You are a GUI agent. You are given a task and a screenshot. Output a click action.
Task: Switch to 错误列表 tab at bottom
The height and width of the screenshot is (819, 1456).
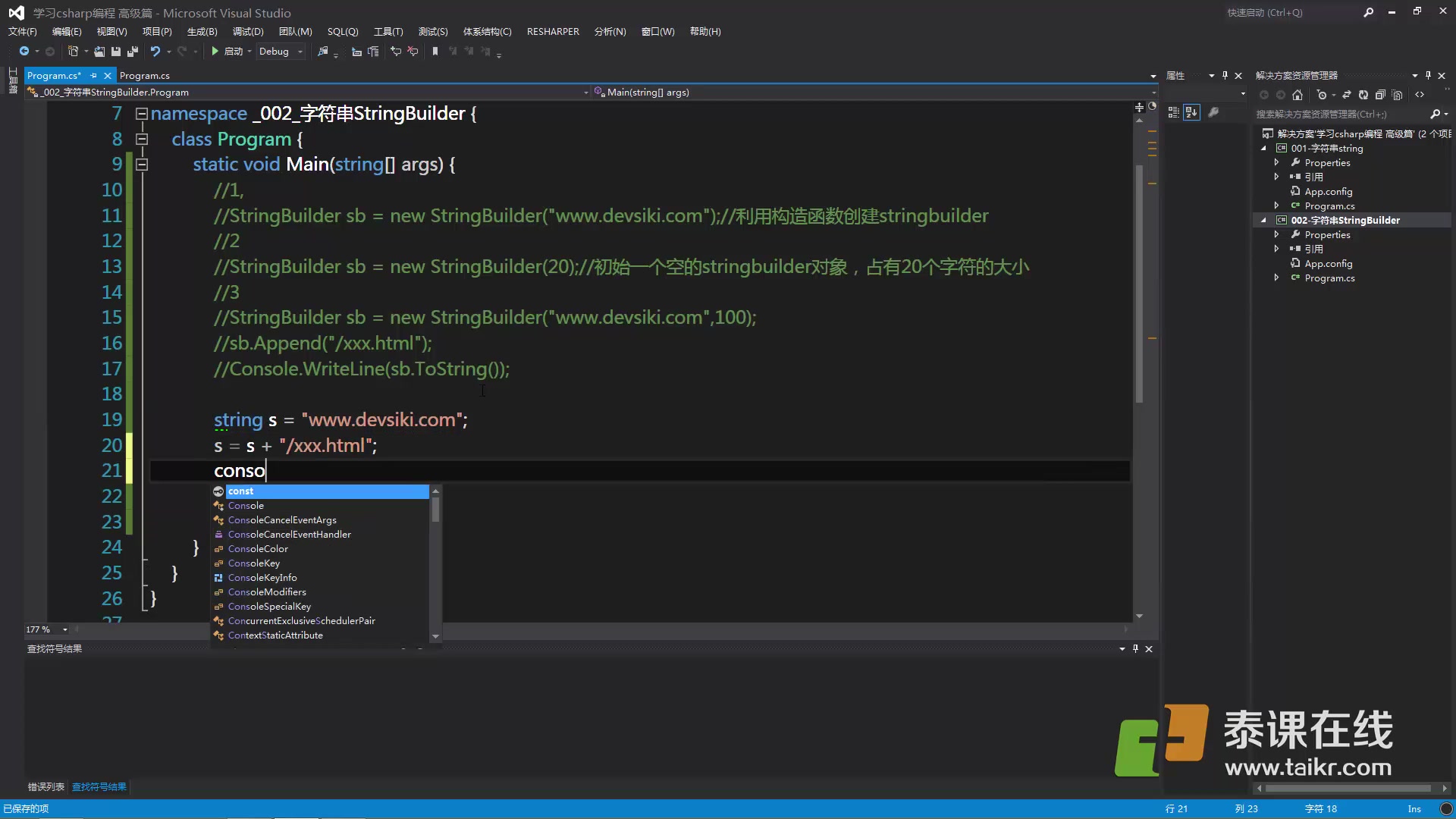pyautogui.click(x=45, y=787)
